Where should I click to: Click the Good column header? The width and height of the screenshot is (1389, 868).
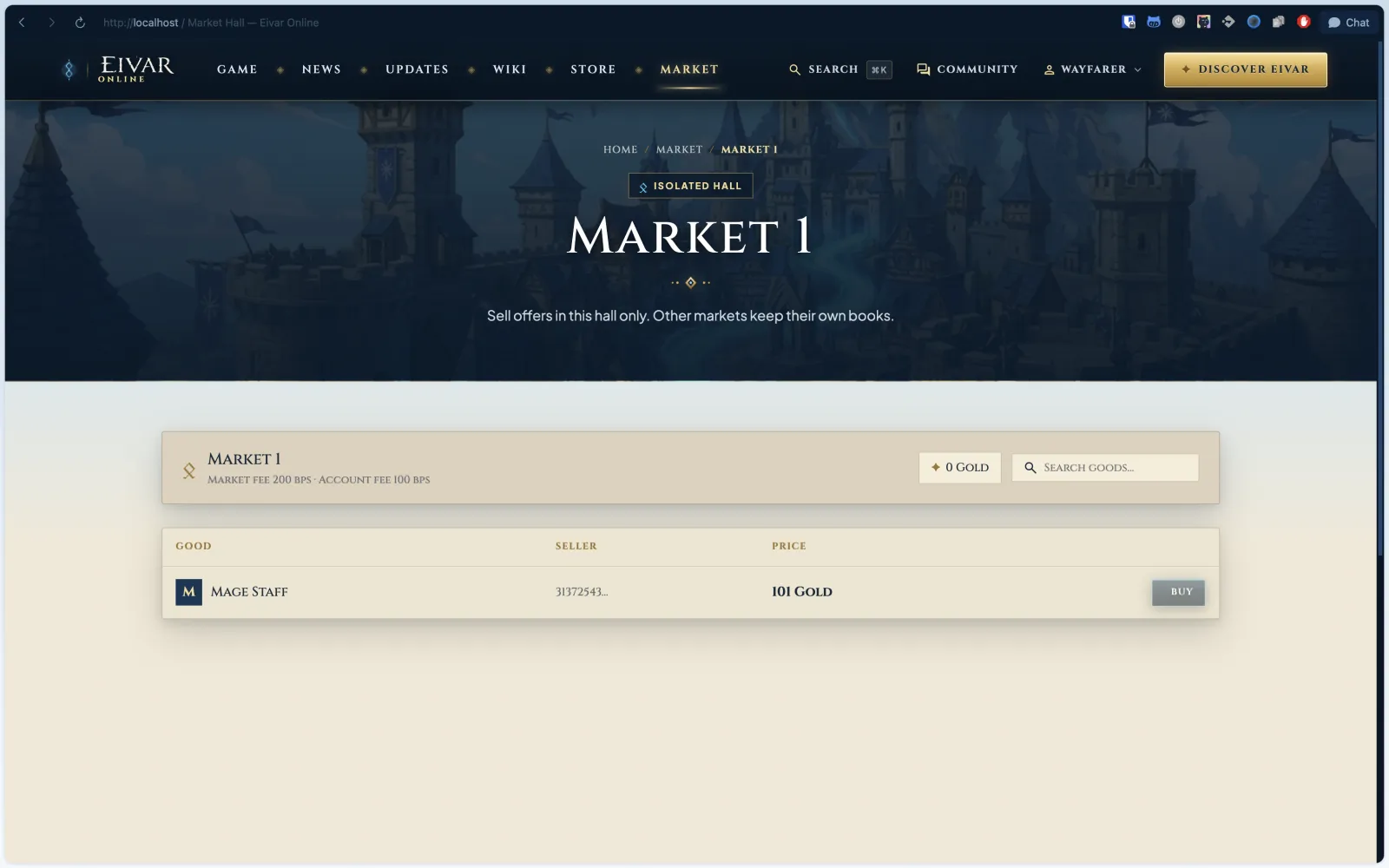[194, 546]
